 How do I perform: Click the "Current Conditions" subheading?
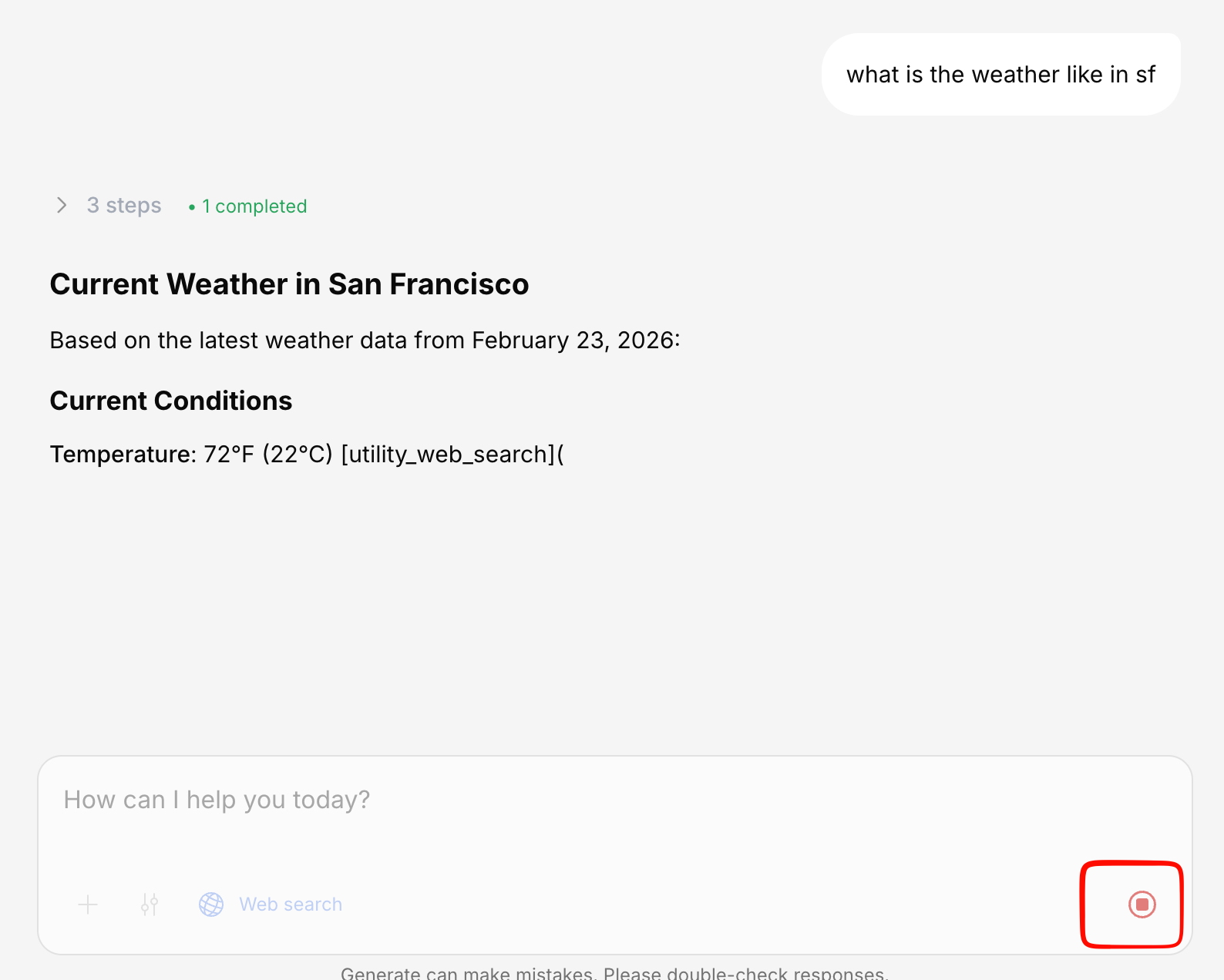[170, 401]
